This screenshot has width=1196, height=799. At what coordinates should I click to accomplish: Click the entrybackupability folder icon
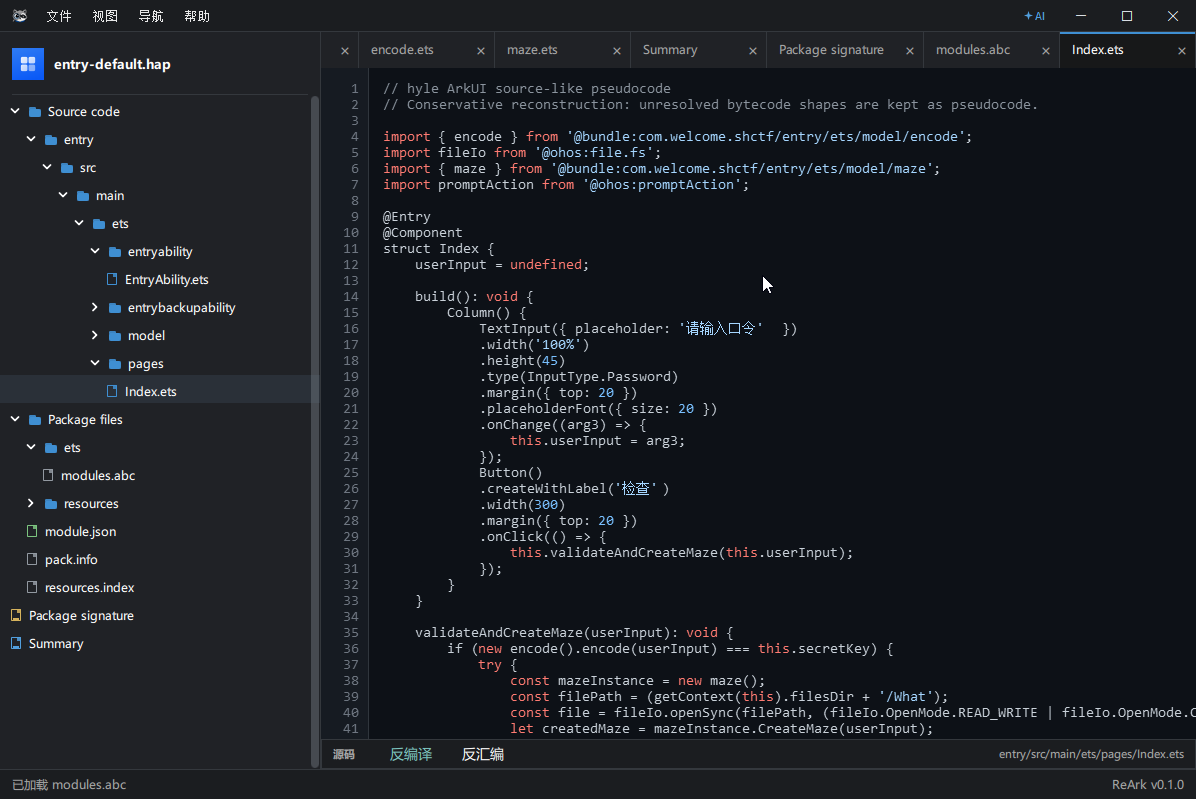[x=115, y=308]
